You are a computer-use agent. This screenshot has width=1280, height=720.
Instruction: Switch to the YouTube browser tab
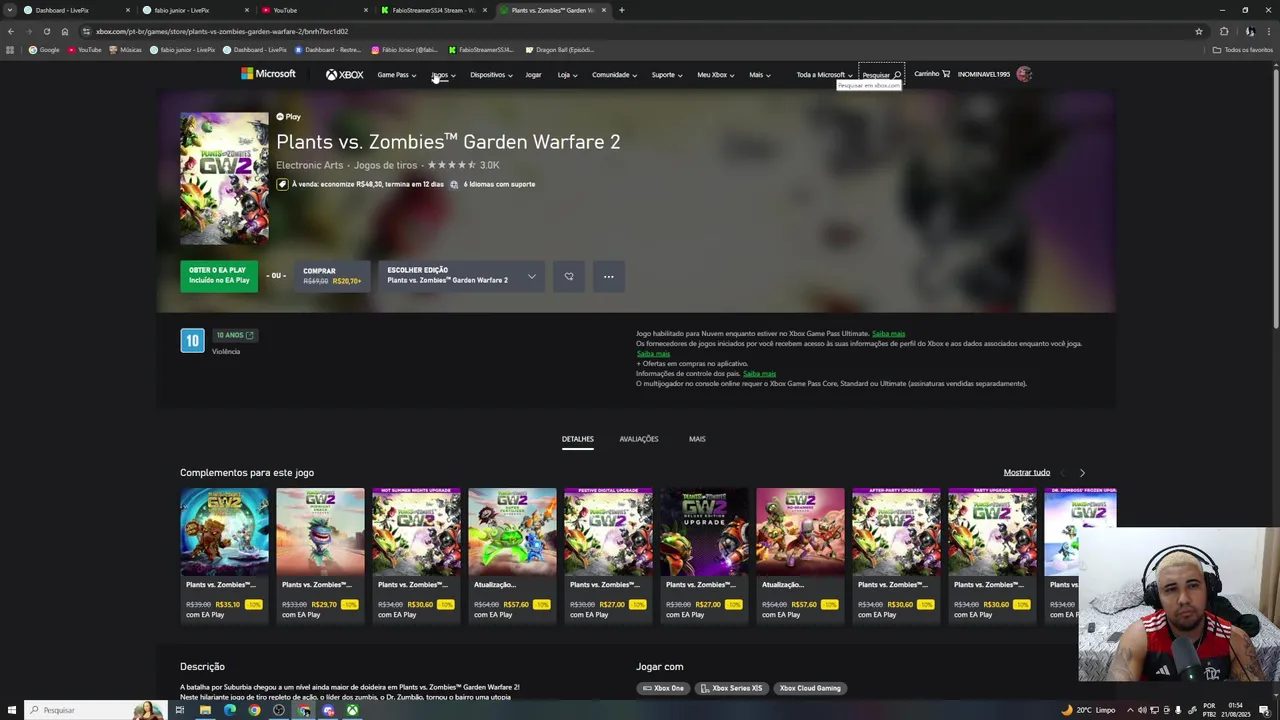click(315, 10)
